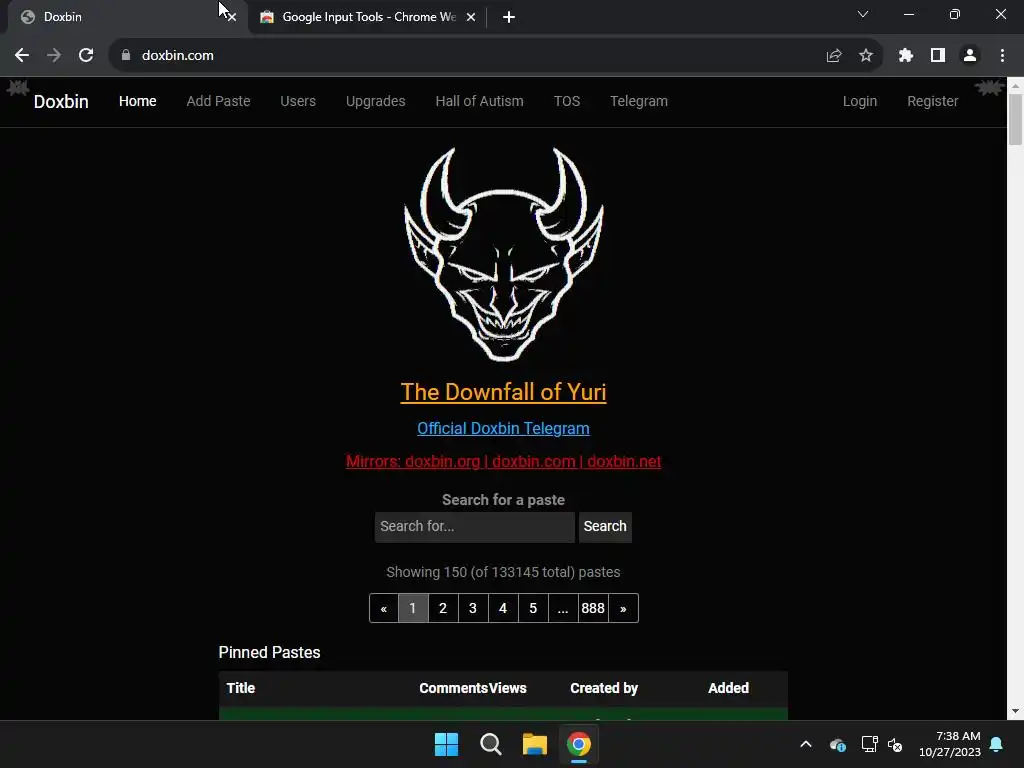Click the scrollbar down arrow
The height and width of the screenshot is (768, 1024).
pyautogui.click(x=1015, y=711)
